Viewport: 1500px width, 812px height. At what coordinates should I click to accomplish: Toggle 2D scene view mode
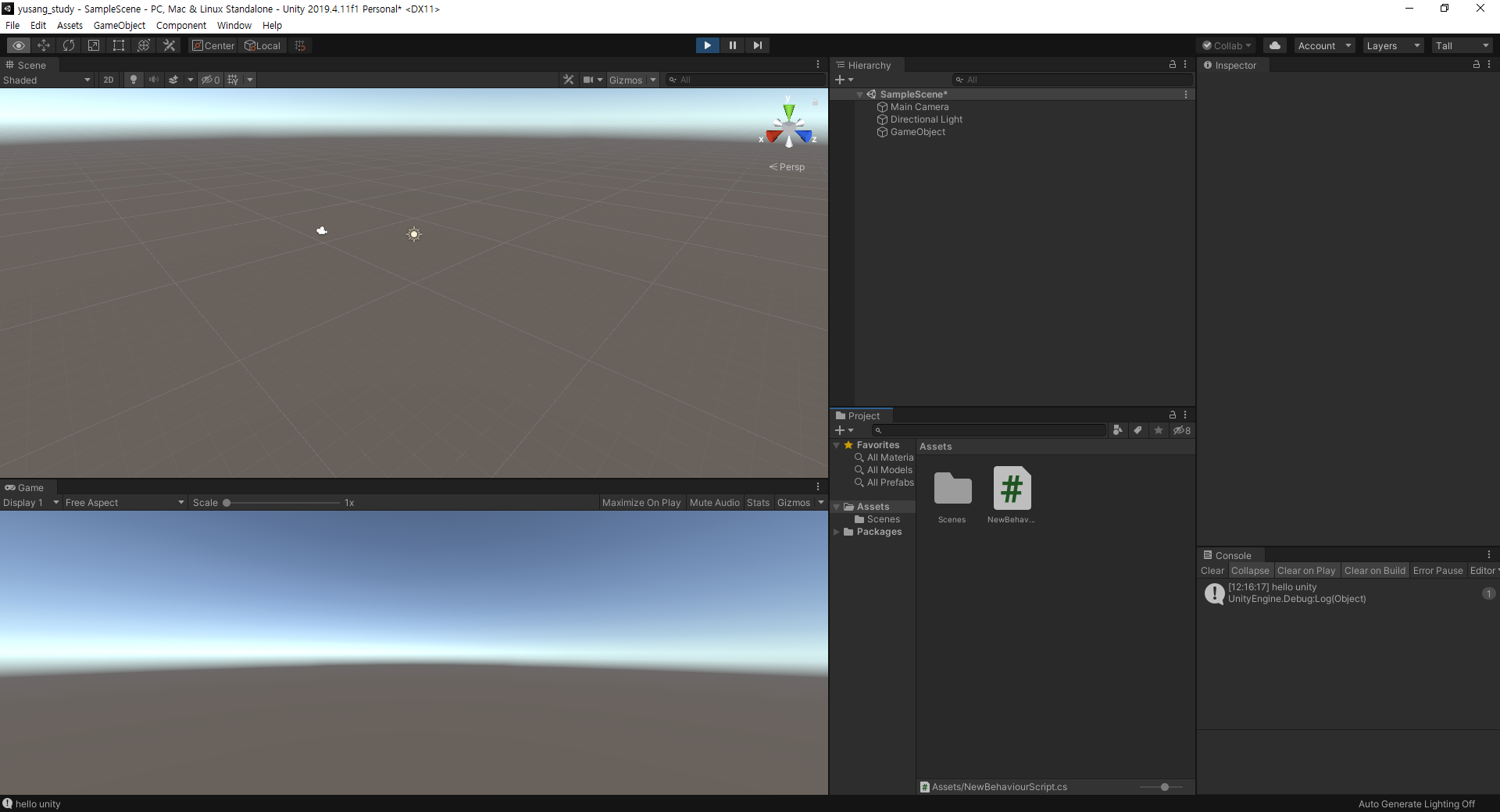click(109, 80)
